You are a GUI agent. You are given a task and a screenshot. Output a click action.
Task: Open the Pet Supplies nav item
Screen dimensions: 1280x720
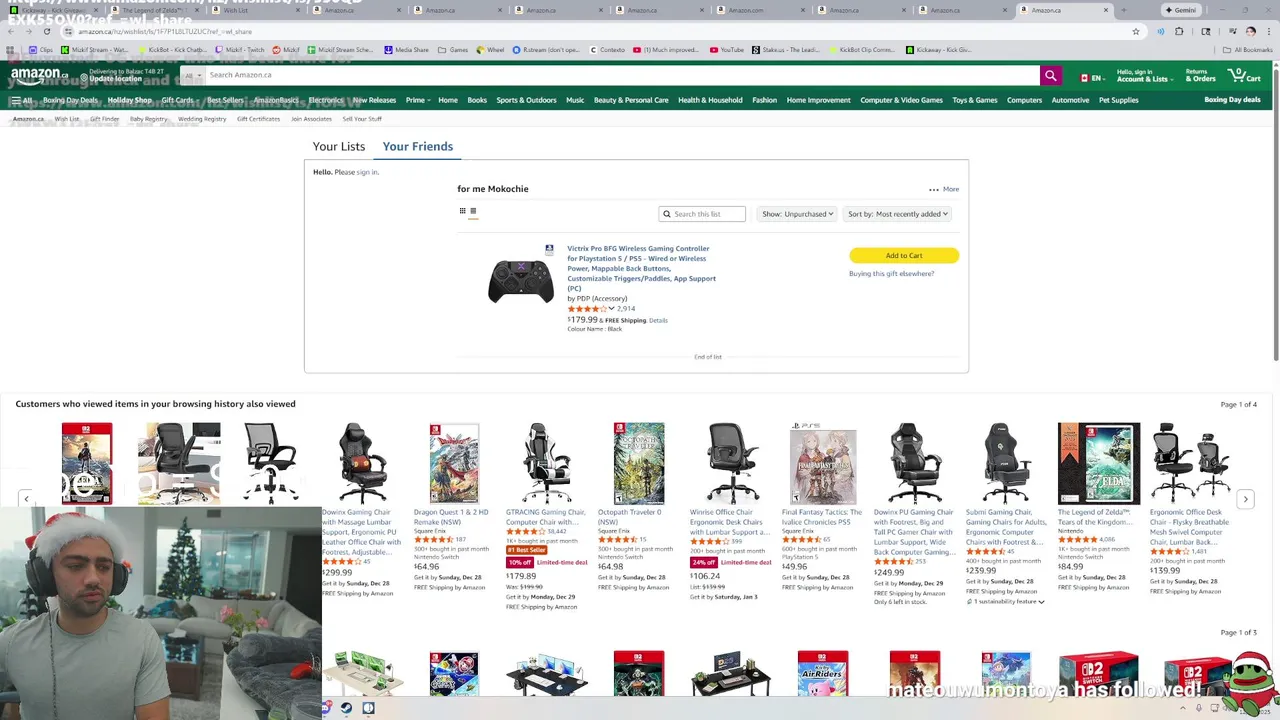[x=1118, y=100]
